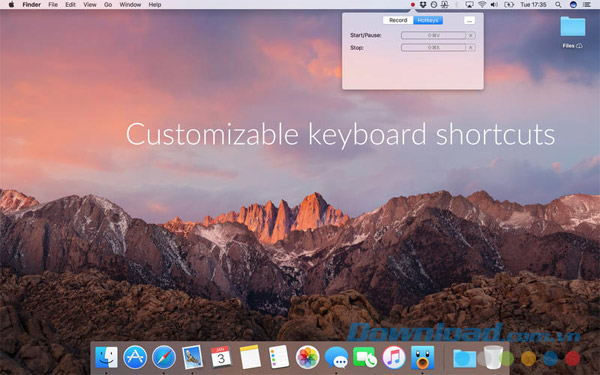Image resolution: width=600 pixels, height=375 pixels.
Task: Select the Hotkeys tab
Action: (x=428, y=20)
